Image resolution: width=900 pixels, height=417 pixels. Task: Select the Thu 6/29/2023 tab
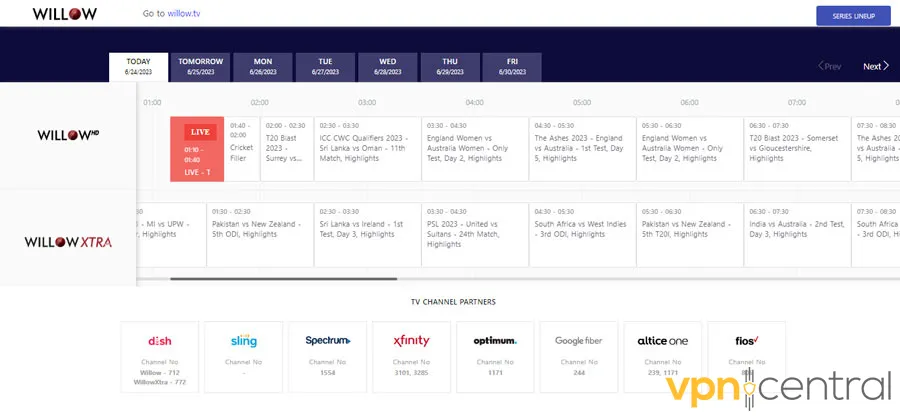450,67
